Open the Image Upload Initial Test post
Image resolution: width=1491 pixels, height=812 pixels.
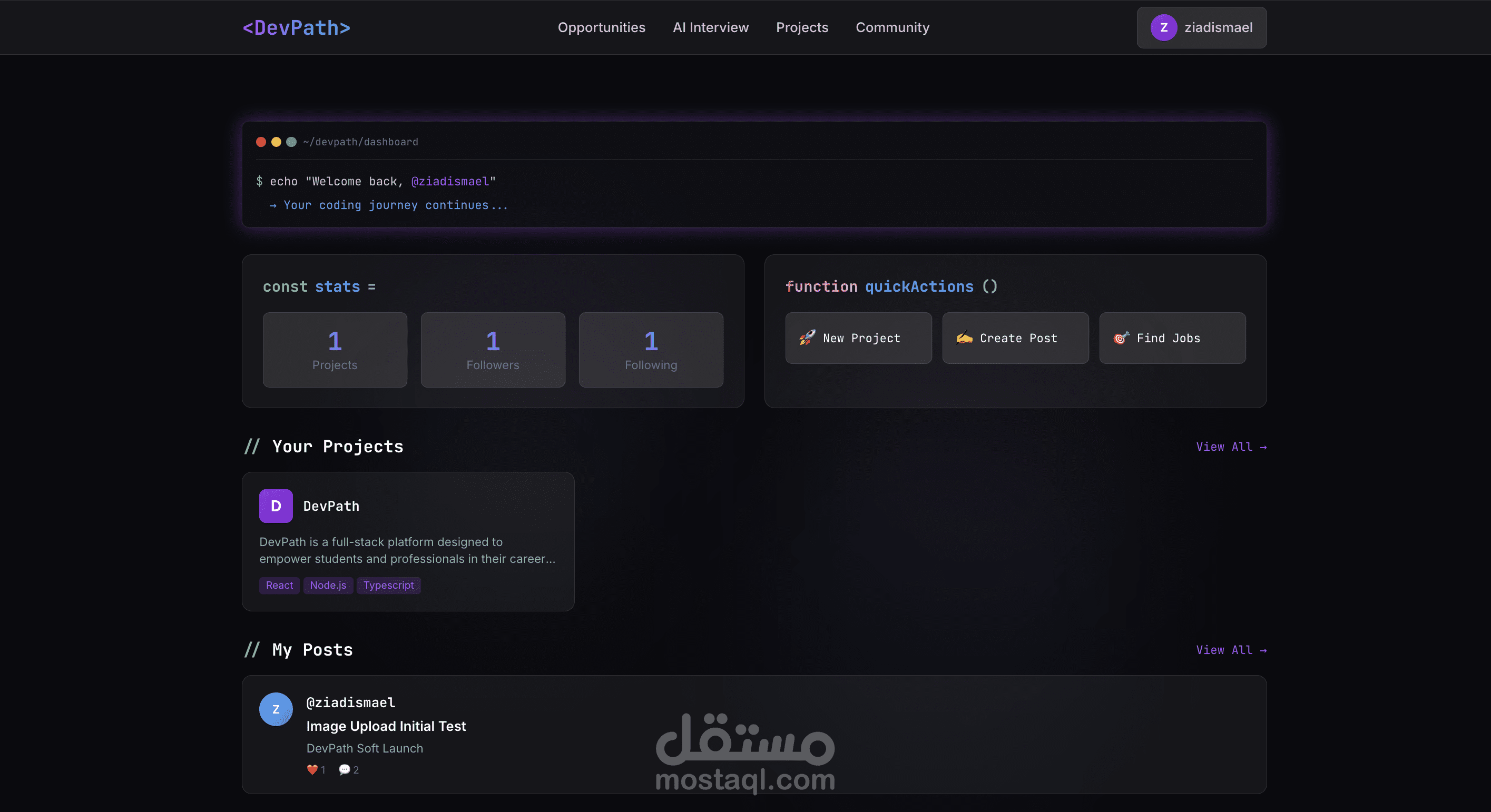coord(386,726)
